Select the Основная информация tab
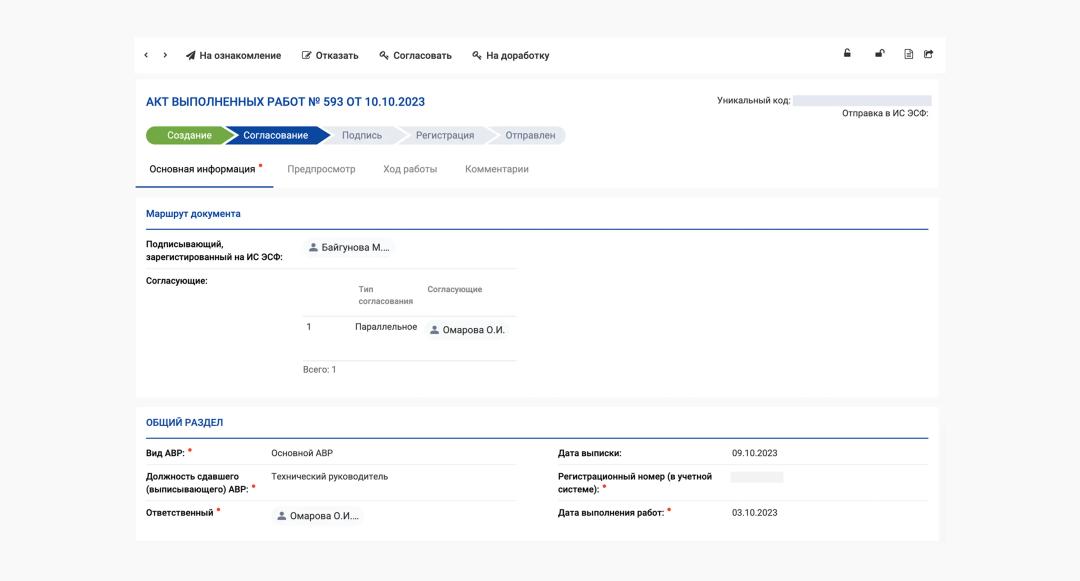1080x581 pixels. click(202, 169)
